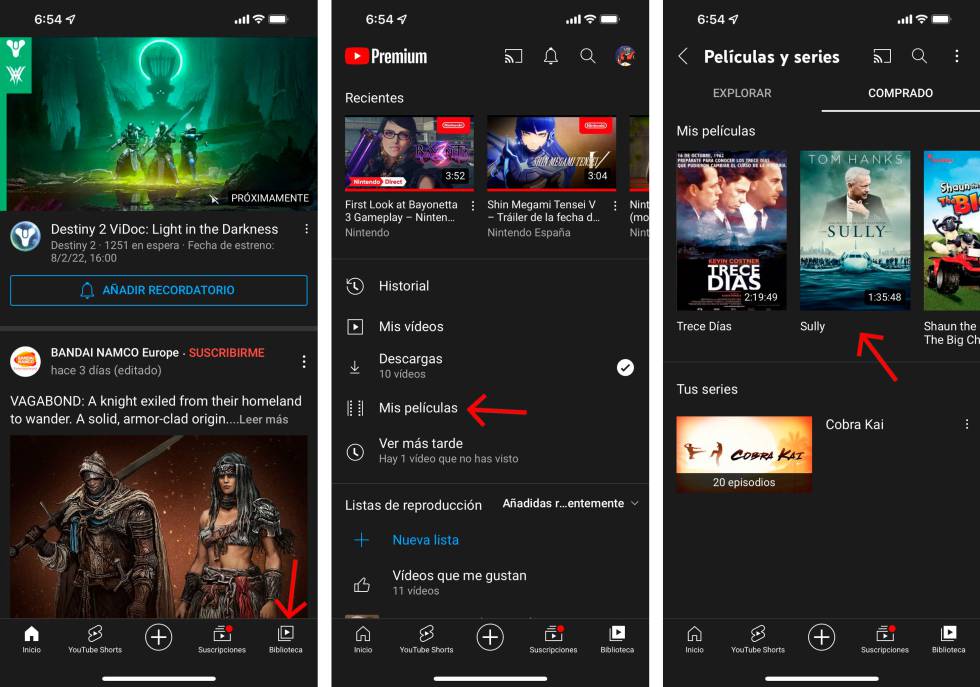Tap search icon in the Premium library screen

click(x=588, y=56)
